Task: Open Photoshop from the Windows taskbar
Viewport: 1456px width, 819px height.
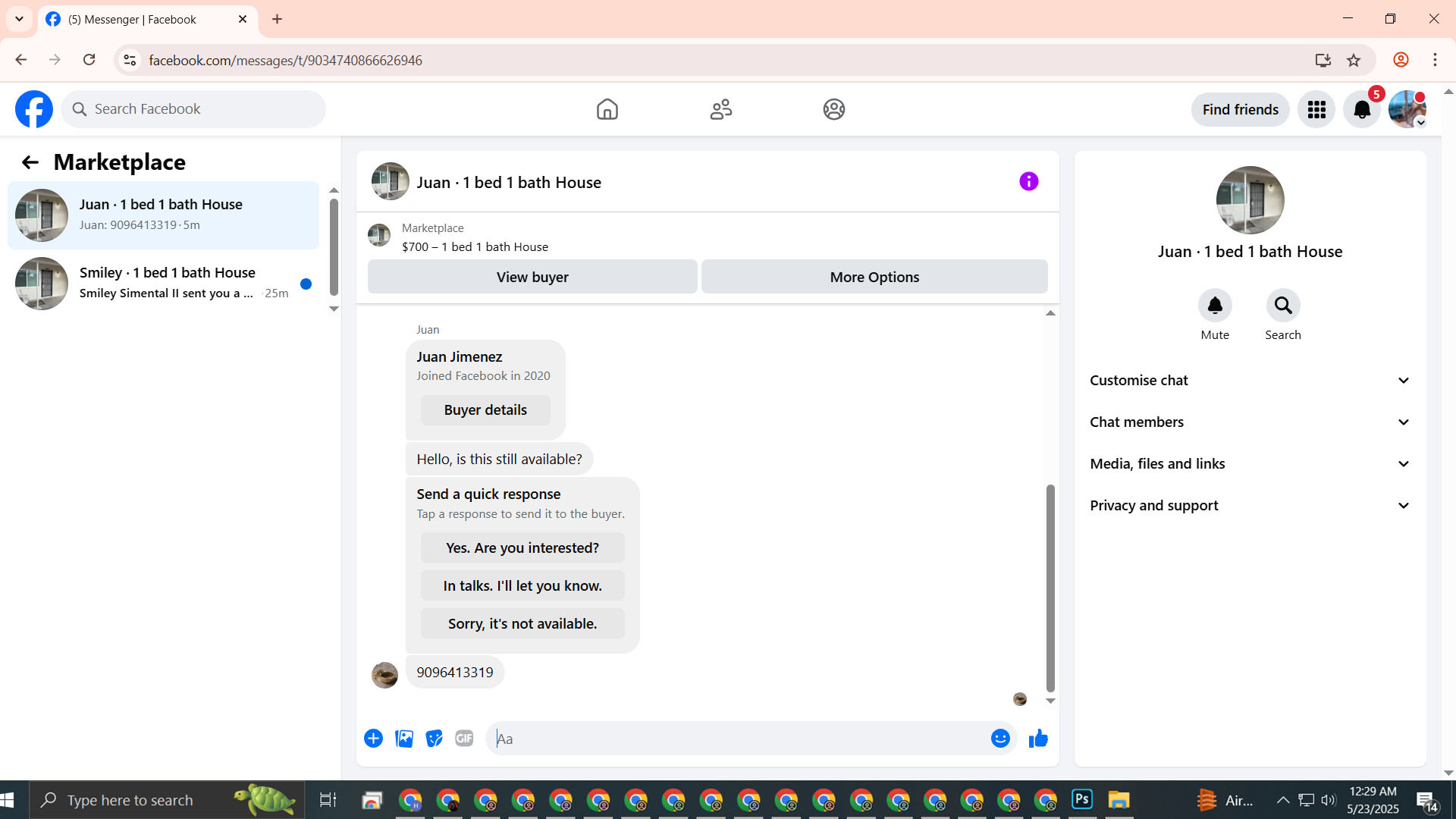Action: pos(1082,799)
